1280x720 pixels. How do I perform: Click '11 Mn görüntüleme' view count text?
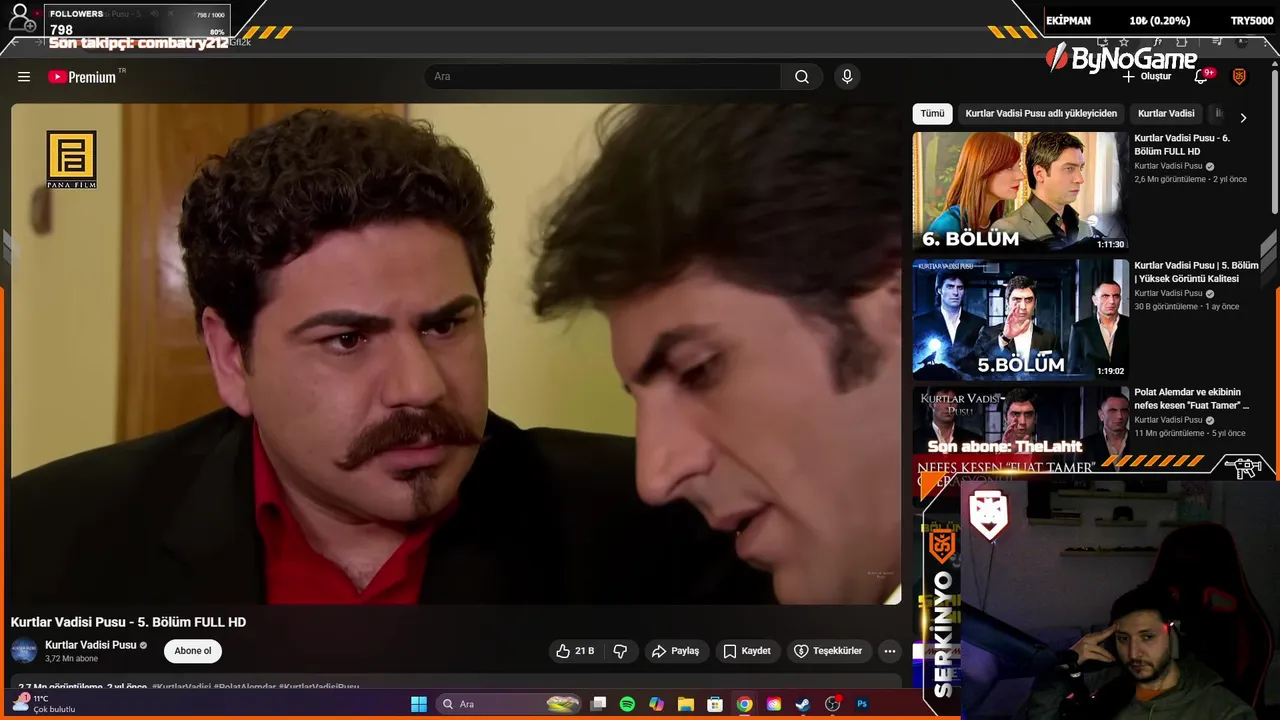point(1168,434)
